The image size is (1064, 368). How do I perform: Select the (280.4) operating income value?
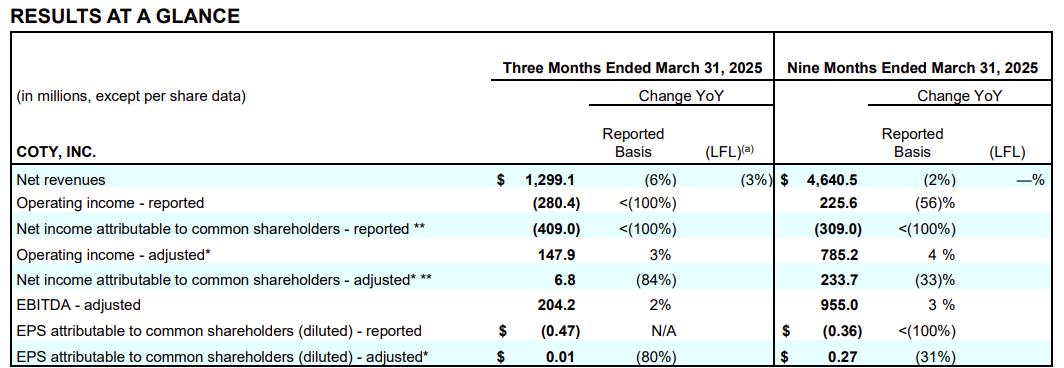pyautogui.click(x=556, y=202)
